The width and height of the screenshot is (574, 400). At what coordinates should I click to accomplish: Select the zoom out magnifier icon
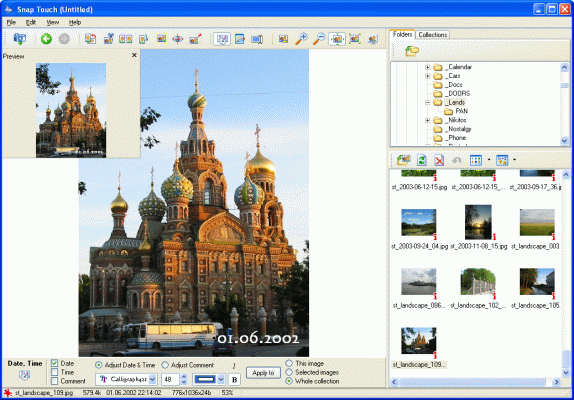[x=319, y=38]
